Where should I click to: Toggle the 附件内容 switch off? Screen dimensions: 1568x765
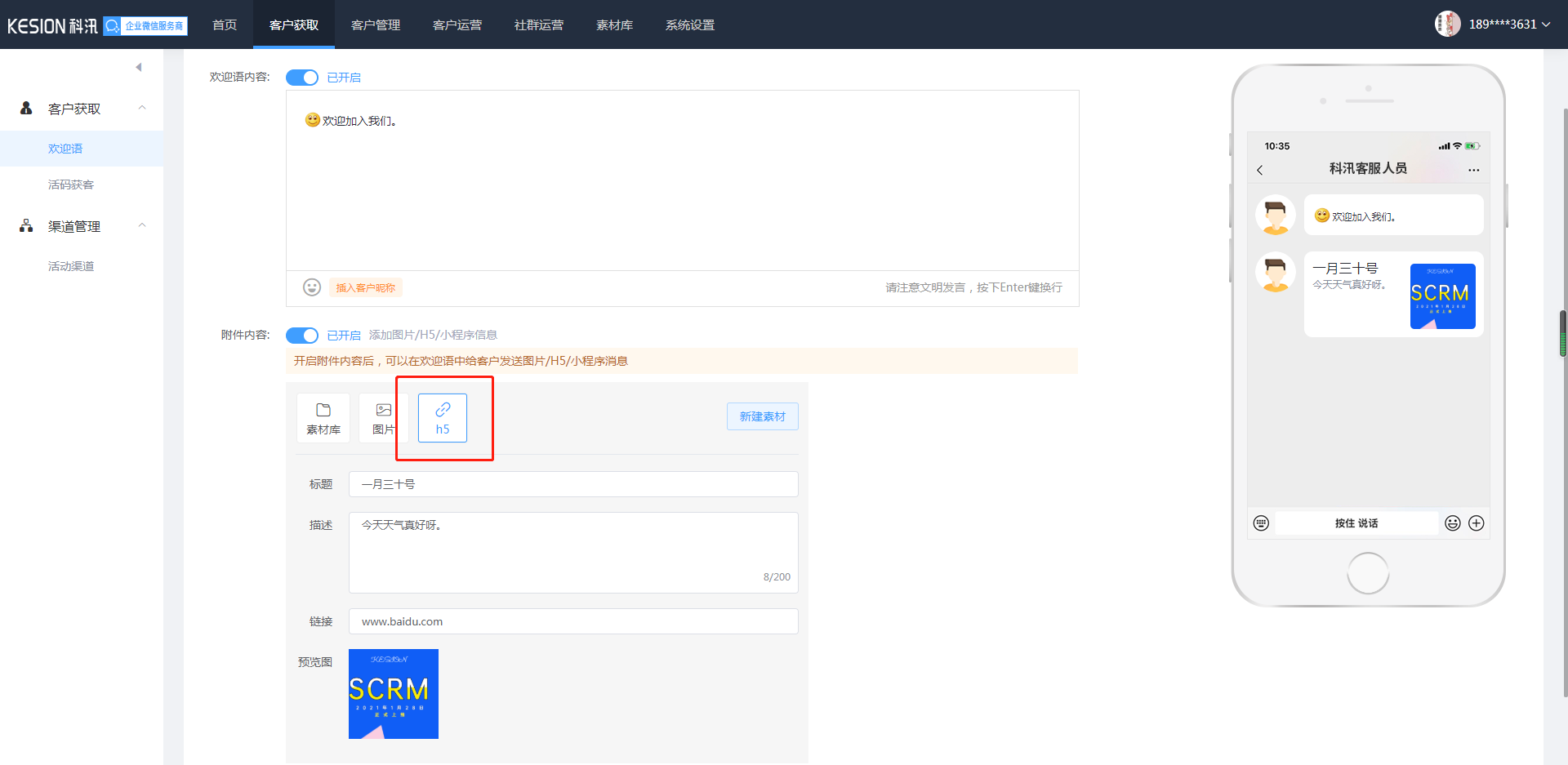coord(302,336)
